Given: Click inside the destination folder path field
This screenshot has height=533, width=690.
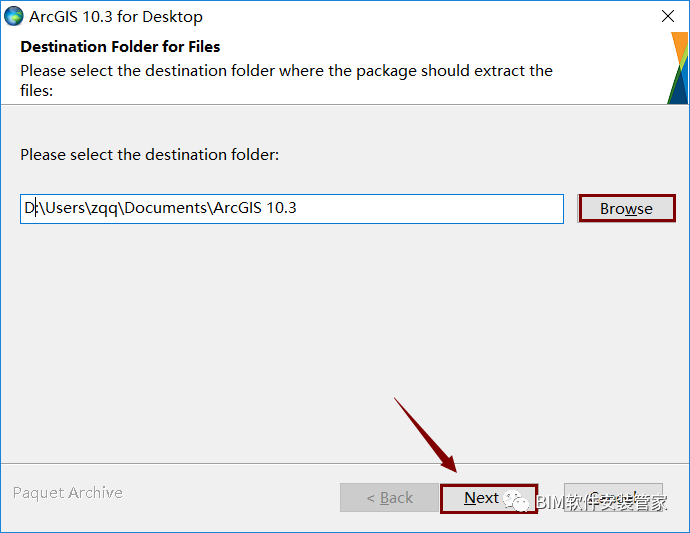Looking at the screenshot, I should 292,209.
